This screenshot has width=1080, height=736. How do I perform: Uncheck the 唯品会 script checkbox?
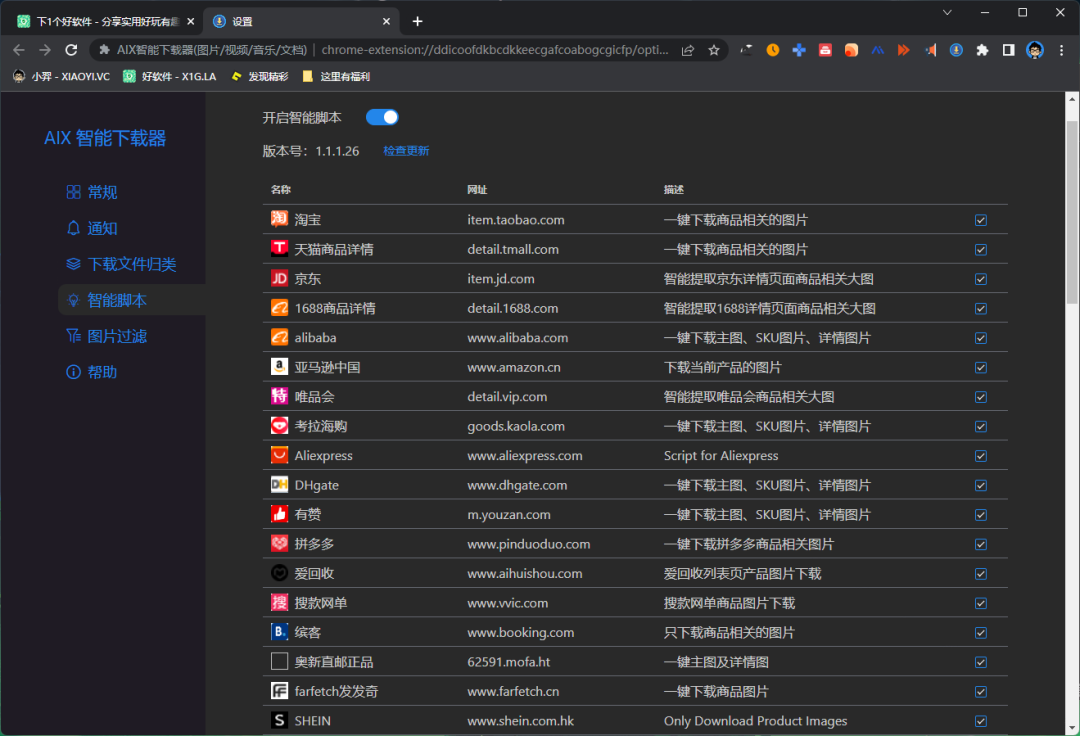coord(981,397)
